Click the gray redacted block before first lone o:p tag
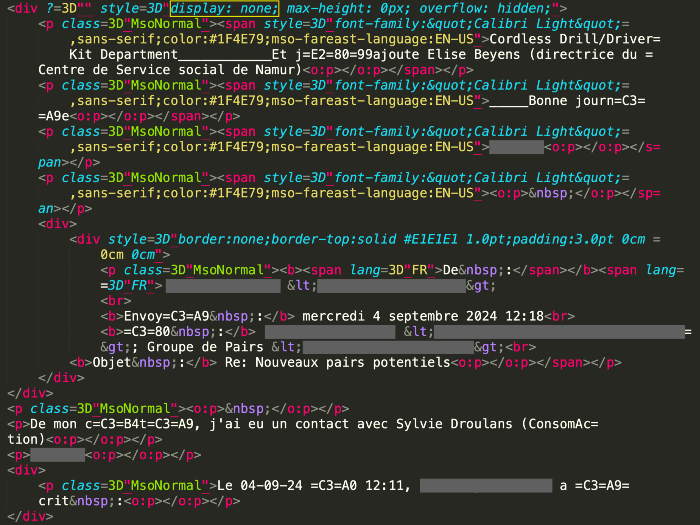This screenshot has width=700, height=525. coord(517,147)
